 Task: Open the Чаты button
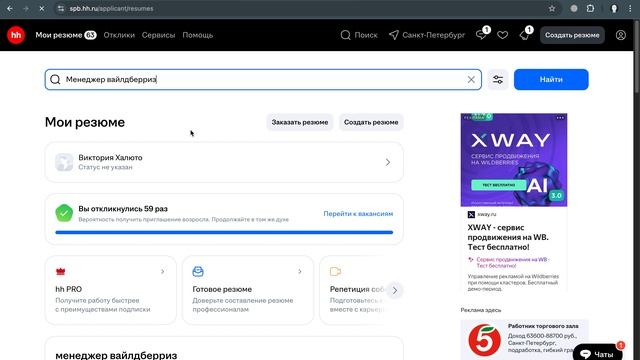(598, 353)
